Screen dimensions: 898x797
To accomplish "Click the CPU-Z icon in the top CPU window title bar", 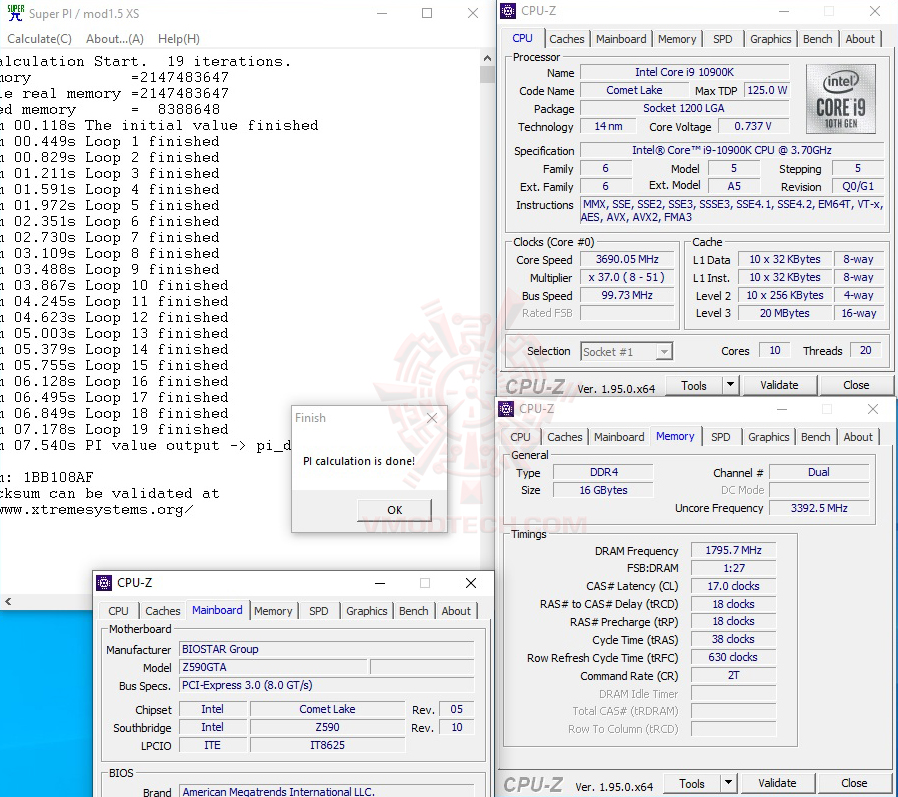I will (508, 11).
